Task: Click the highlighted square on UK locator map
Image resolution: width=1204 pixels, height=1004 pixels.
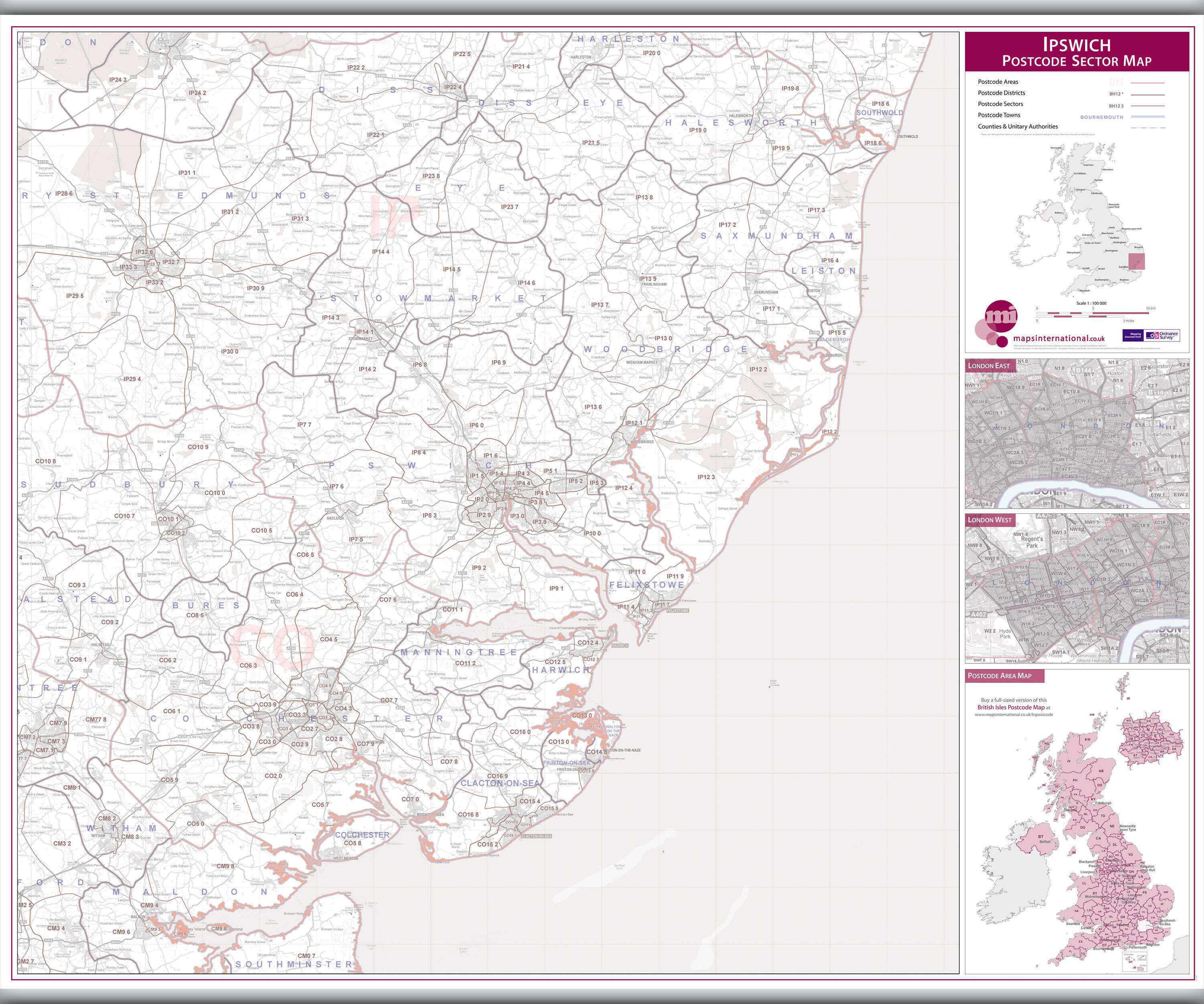Action: [x=1137, y=261]
